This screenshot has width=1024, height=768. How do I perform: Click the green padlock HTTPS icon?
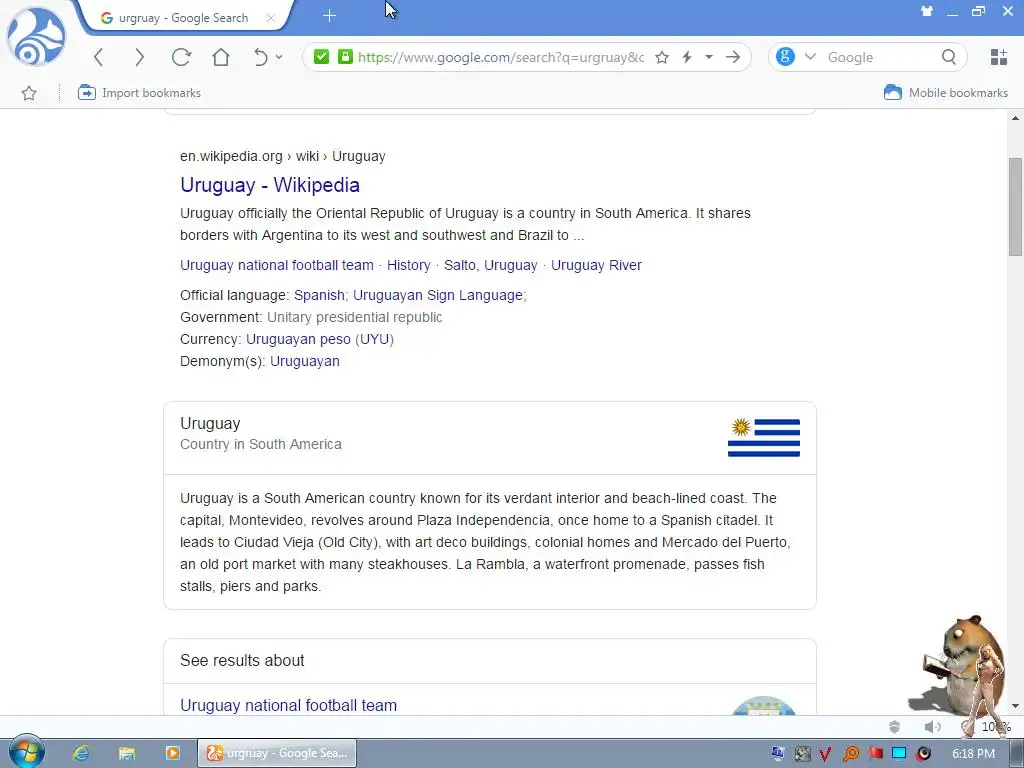[345, 57]
